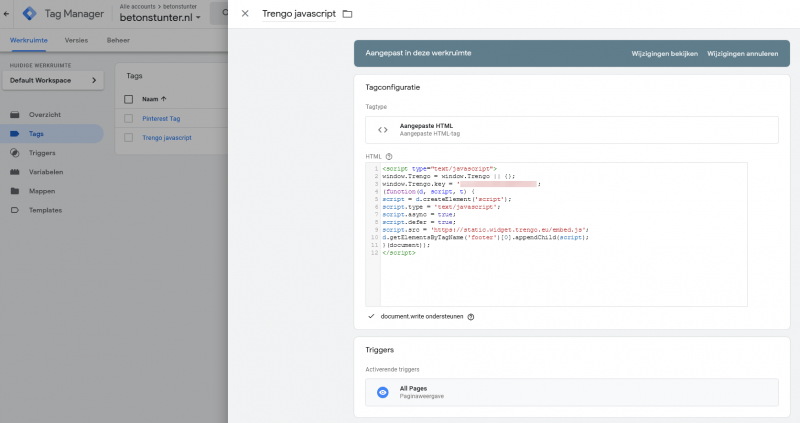Open Templates in the sidebar

[45, 210]
